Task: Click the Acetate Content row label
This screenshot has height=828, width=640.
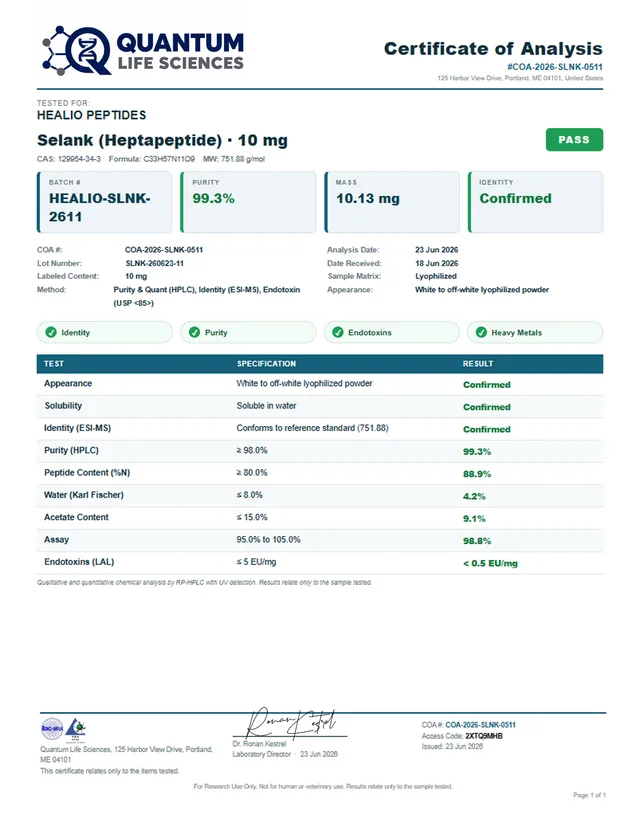Action: pyautogui.click(x=77, y=518)
